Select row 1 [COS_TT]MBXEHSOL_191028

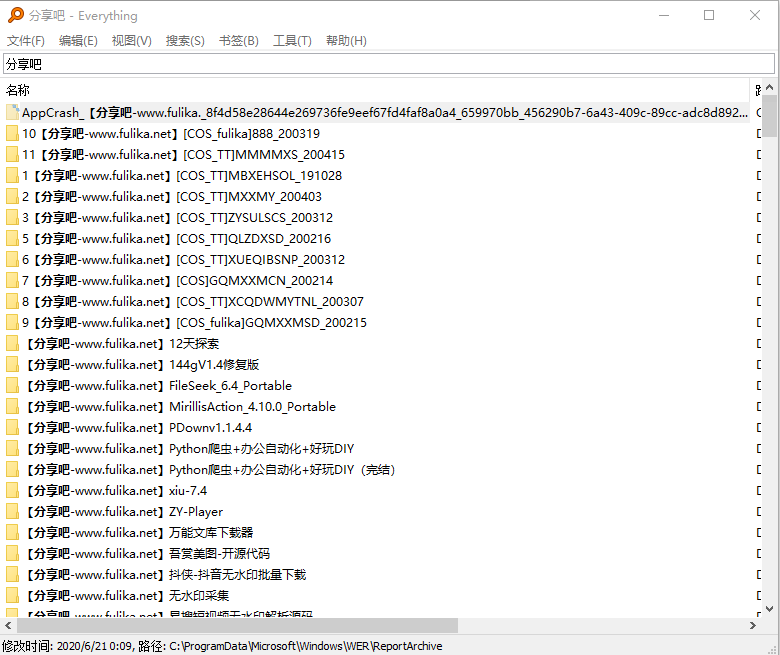pos(182,176)
